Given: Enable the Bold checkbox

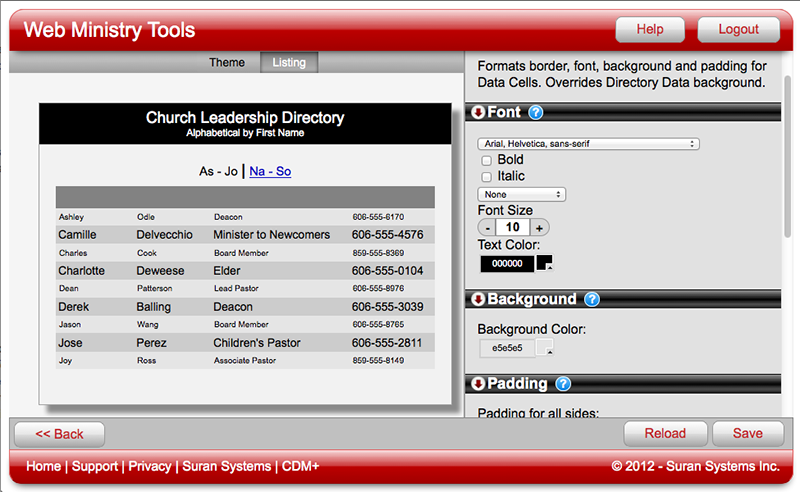Looking at the screenshot, I should coord(487,160).
